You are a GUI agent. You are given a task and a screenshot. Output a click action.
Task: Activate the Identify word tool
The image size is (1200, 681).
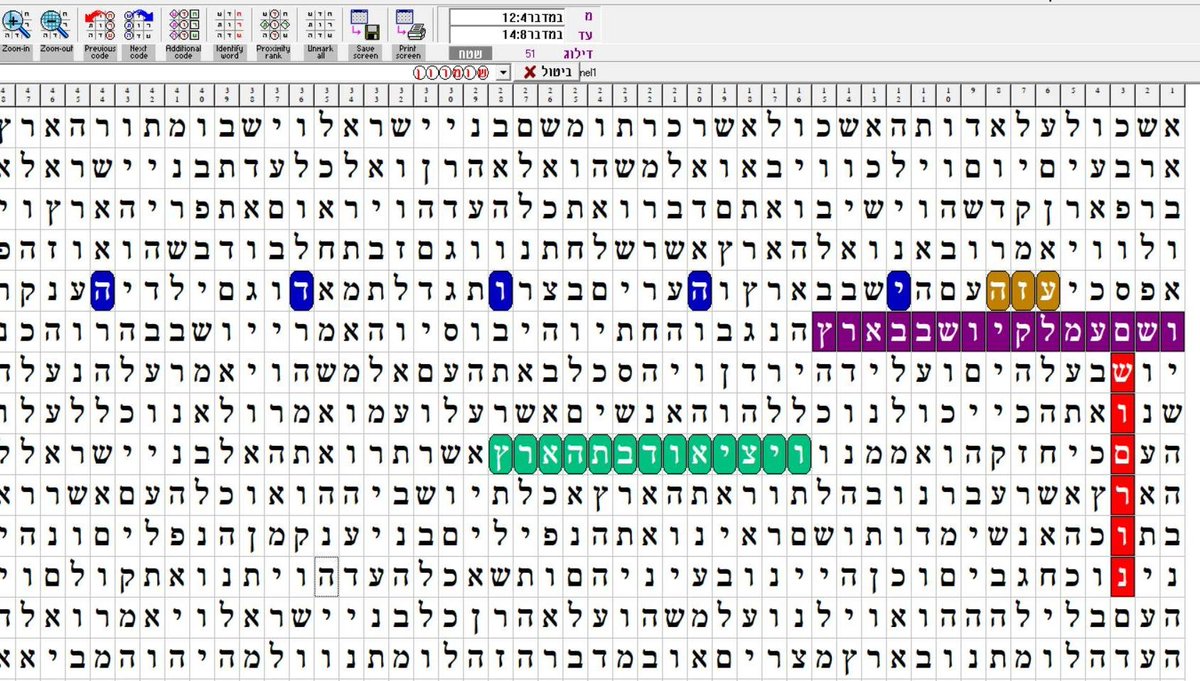tap(228, 30)
